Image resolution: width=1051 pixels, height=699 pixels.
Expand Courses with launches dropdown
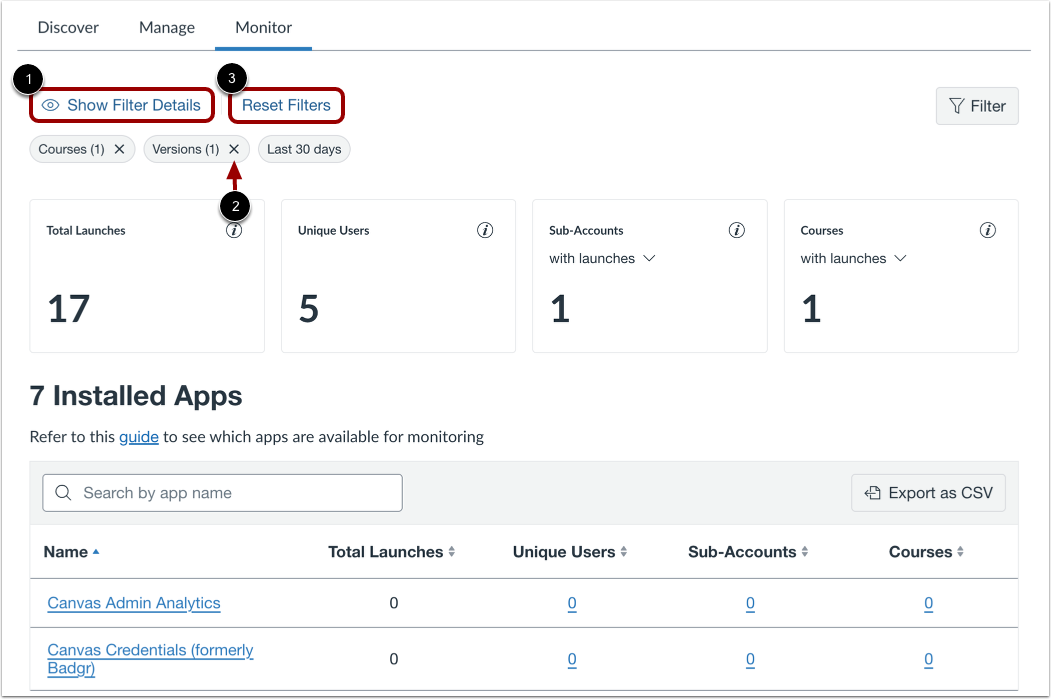pos(853,258)
